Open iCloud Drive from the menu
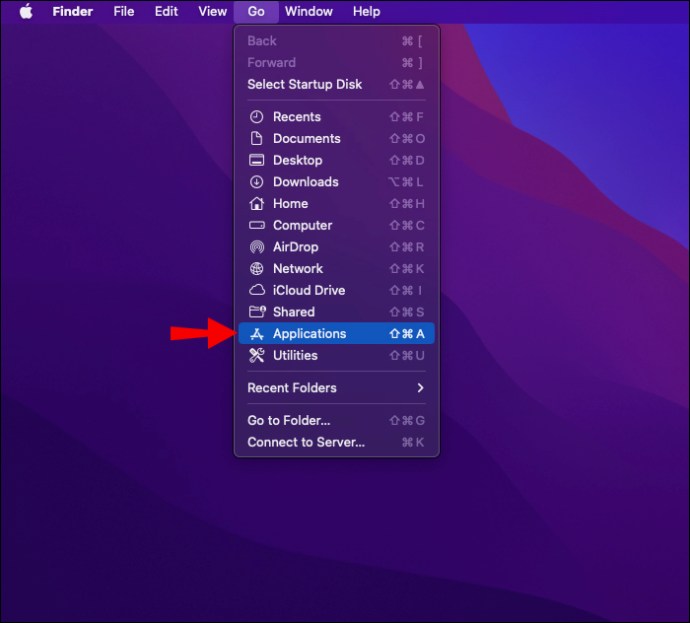This screenshot has width=690, height=623. tap(337, 290)
